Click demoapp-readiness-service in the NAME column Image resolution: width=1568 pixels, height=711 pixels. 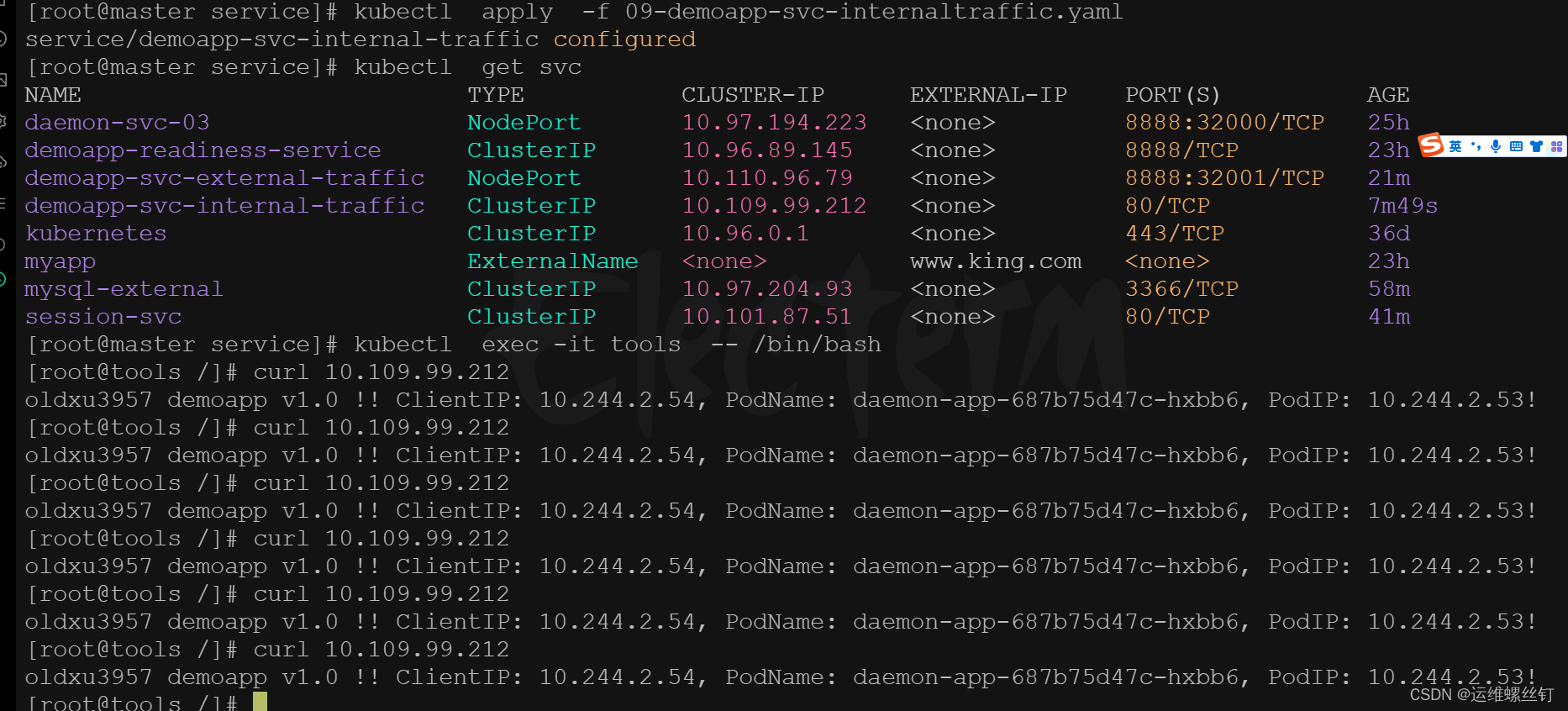point(203,150)
